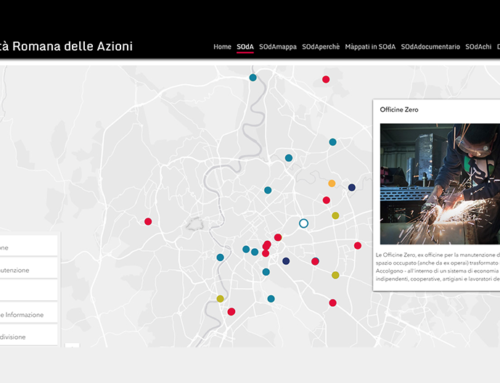Open the SOdAperchè page

click(x=321, y=47)
